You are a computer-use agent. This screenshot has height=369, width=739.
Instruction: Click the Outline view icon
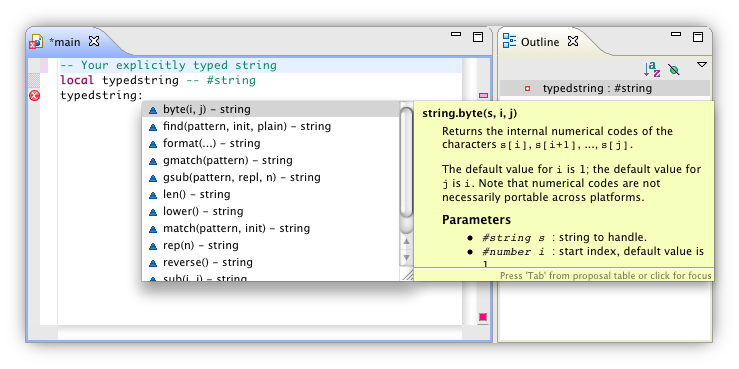pyautogui.click(x=509, y=41)
